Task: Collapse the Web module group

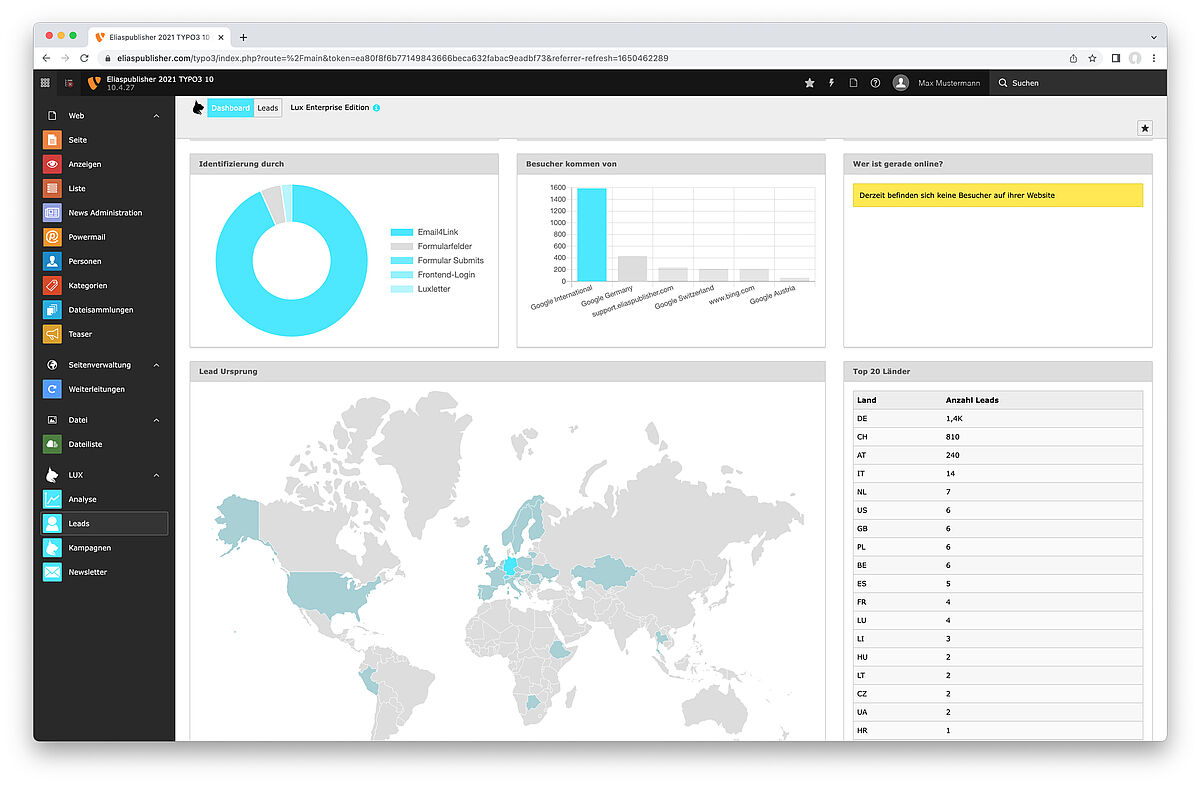Action: pyautogui.click(x=156, y=116)
